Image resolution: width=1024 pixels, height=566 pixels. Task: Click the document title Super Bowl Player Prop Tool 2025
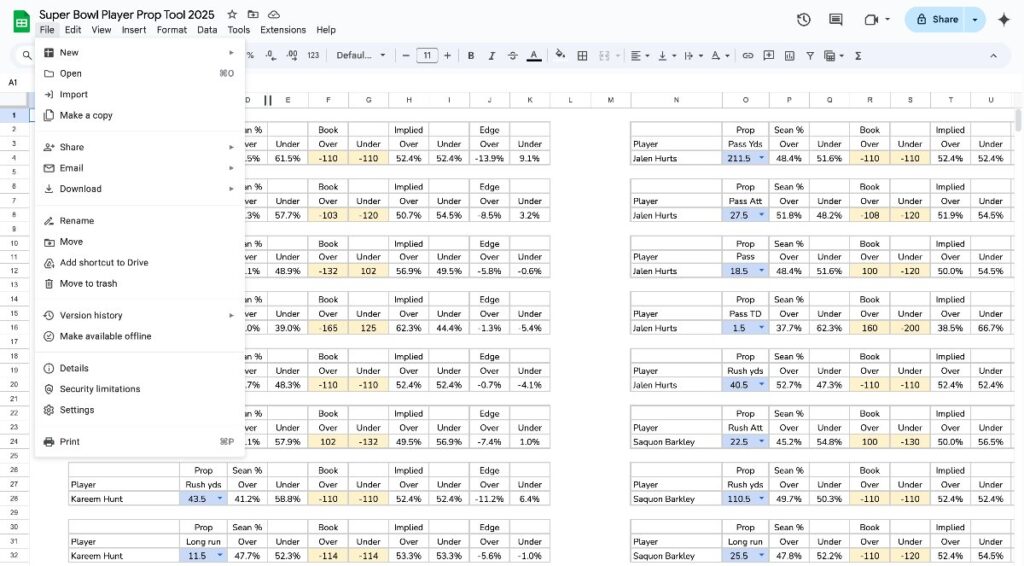(127, 14)
